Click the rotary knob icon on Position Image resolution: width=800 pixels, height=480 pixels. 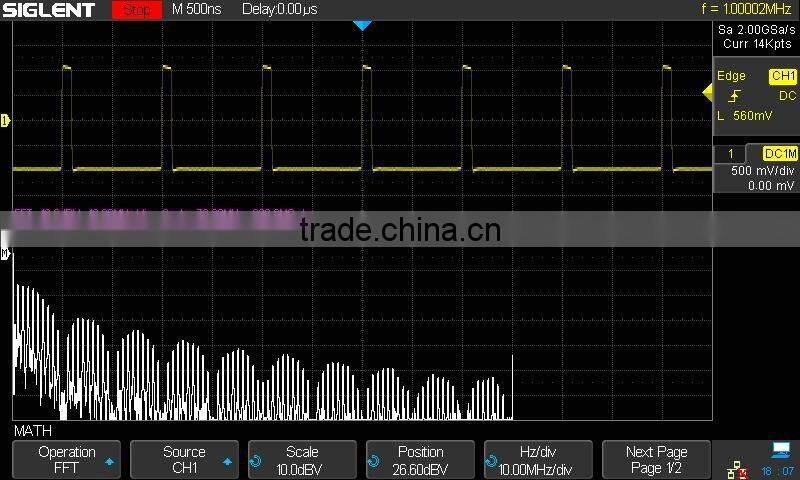373,461
